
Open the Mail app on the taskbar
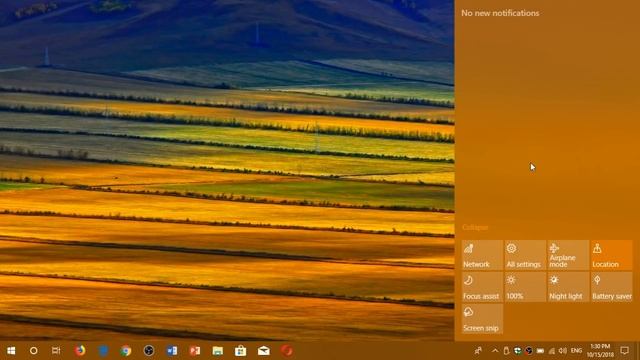(x=263, y=351)
